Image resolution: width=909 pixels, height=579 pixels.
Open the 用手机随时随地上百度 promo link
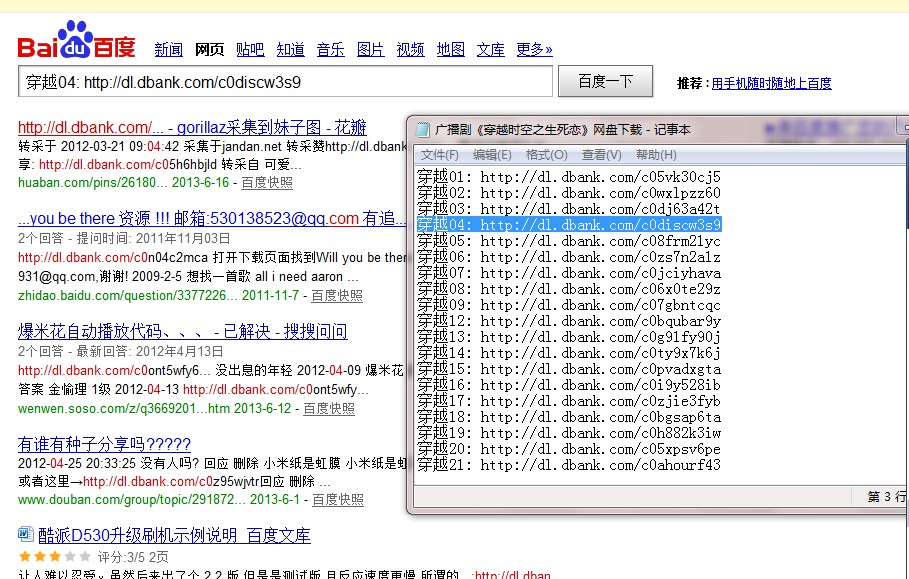click(x=771, y=83)
